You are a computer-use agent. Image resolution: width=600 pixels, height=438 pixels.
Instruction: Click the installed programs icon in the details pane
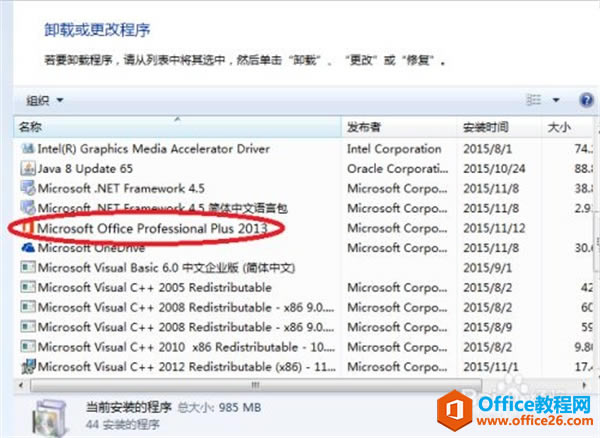pos(49,418)
